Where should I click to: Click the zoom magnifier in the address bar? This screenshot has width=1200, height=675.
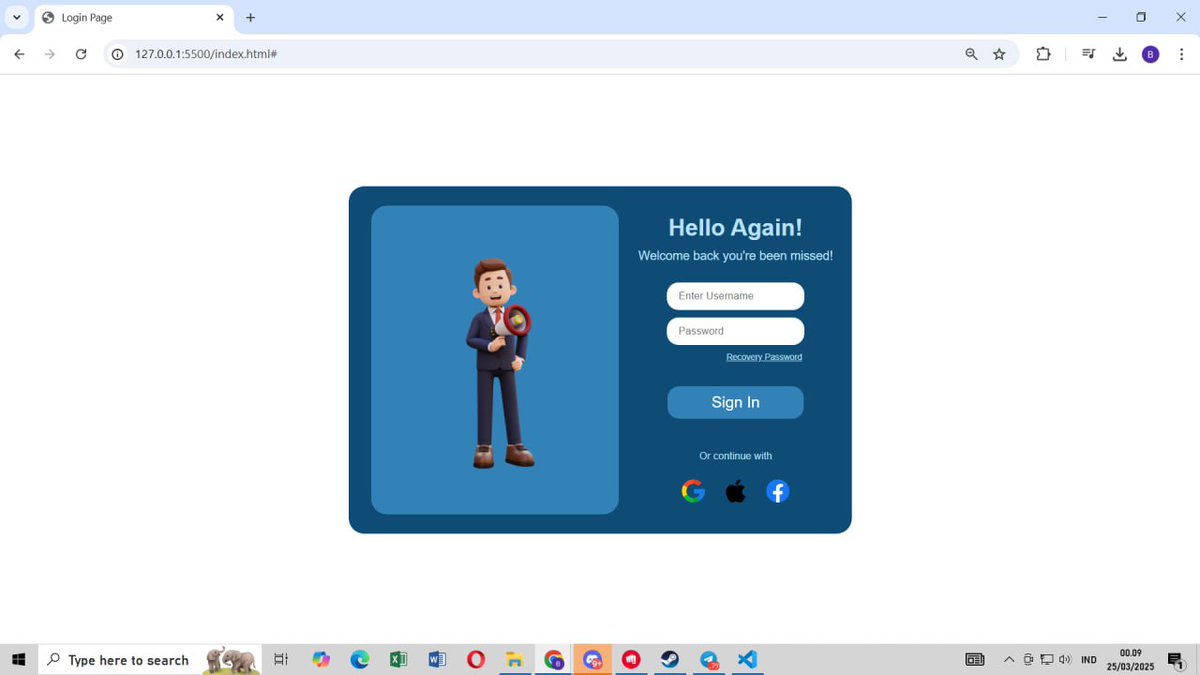(x=971, y=54)
